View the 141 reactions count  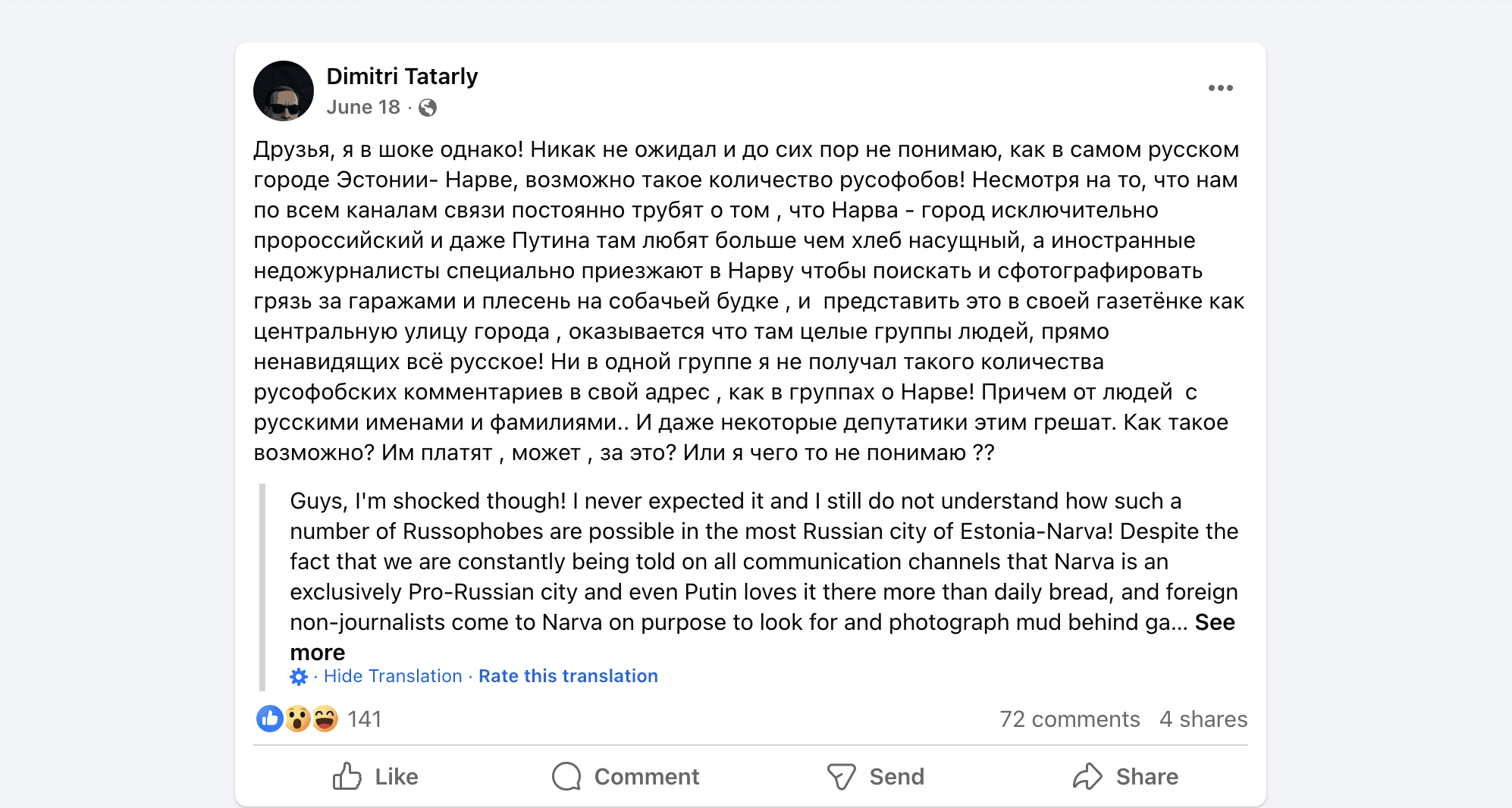[365, 719]
